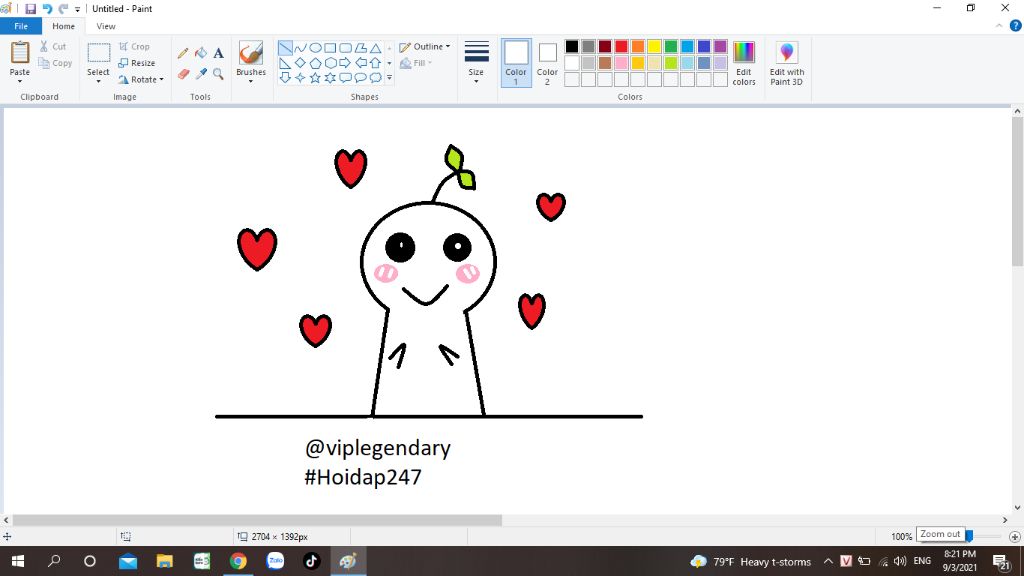
Task: Open Edit with Paint 3D
Action: click(x=786, y=63)
